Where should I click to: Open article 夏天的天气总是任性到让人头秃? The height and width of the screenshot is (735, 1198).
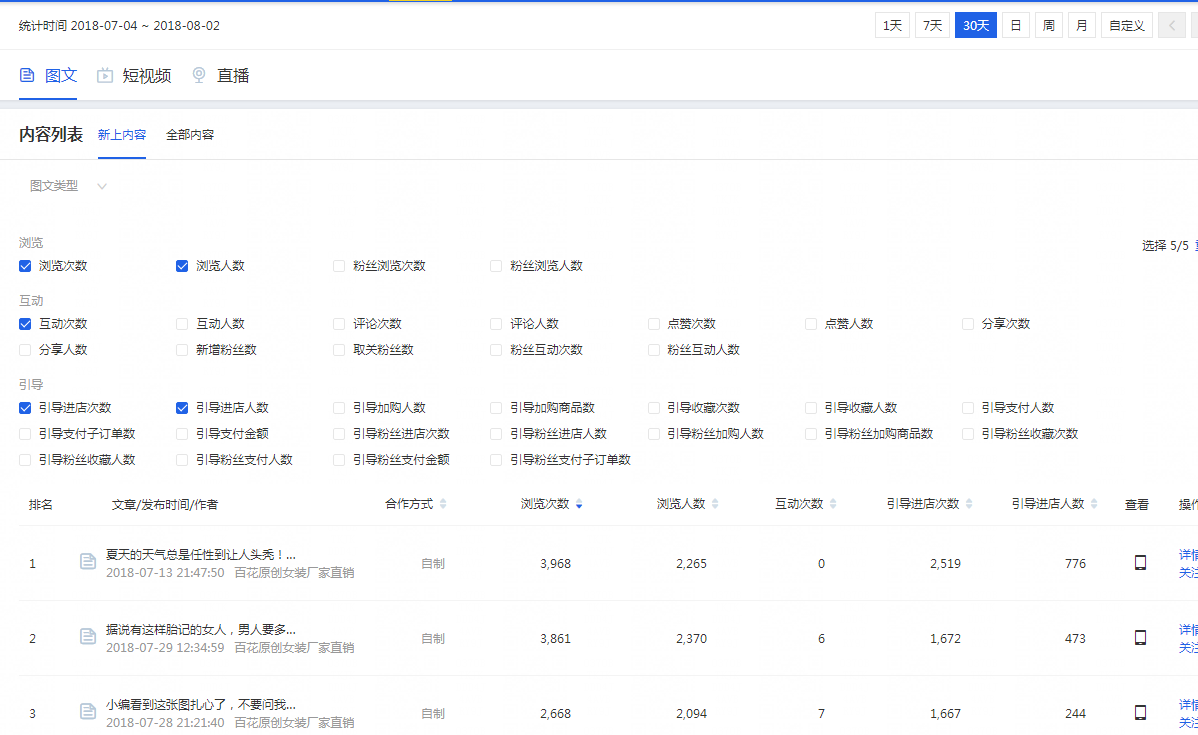(x=200, y=555)
